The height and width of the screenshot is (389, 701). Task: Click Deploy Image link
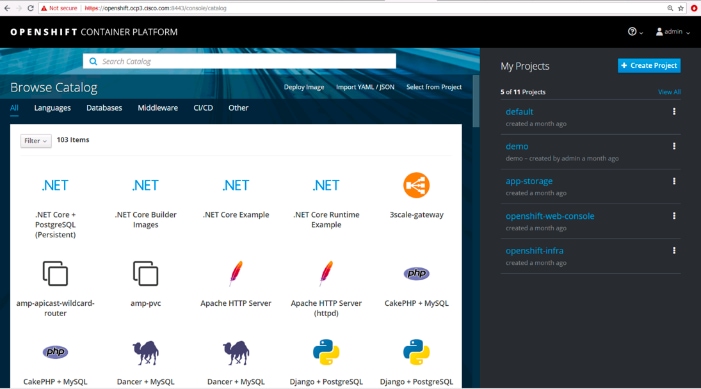[x=304, y=87]
